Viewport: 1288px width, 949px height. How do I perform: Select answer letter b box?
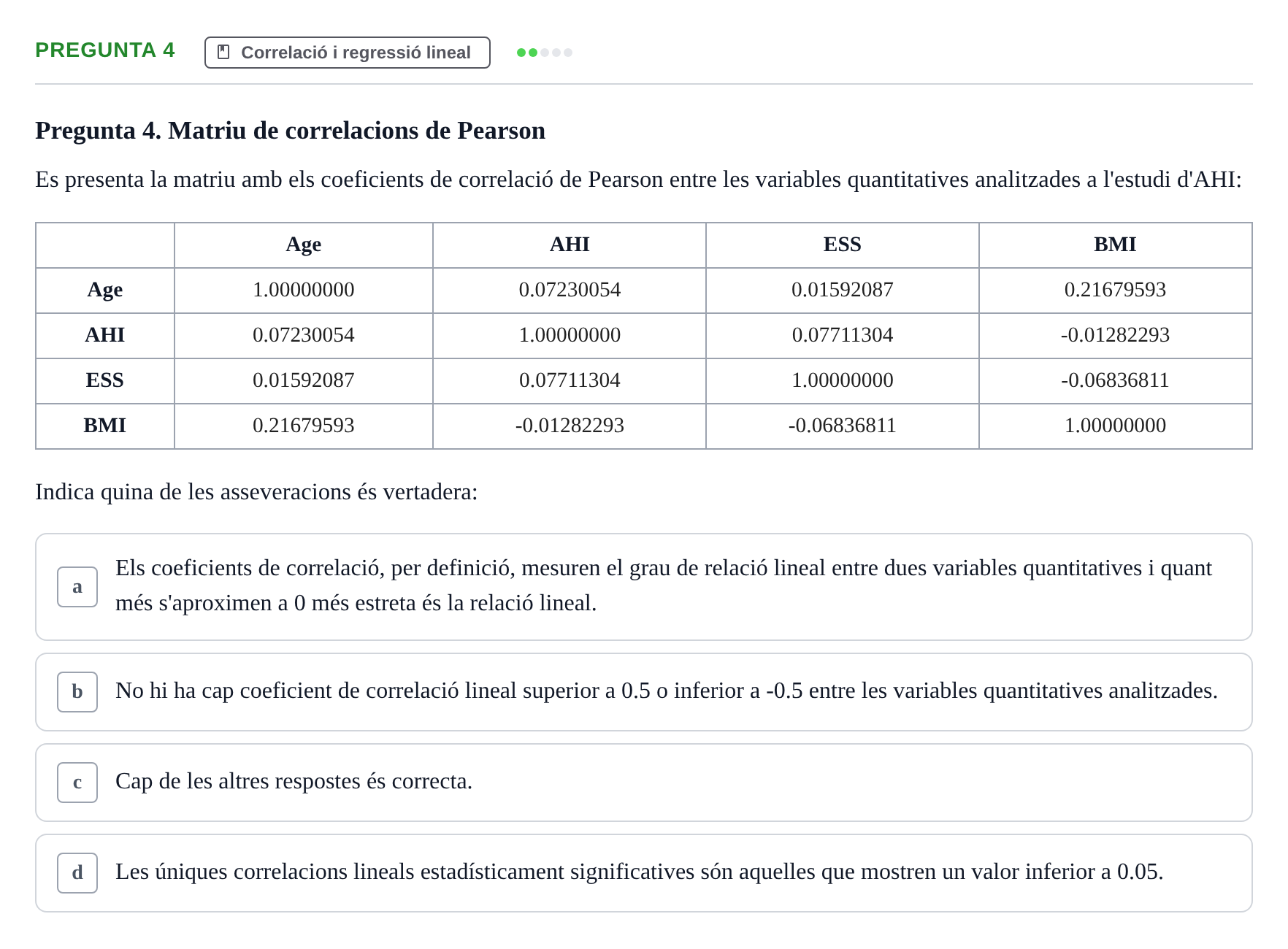[77, 692]
